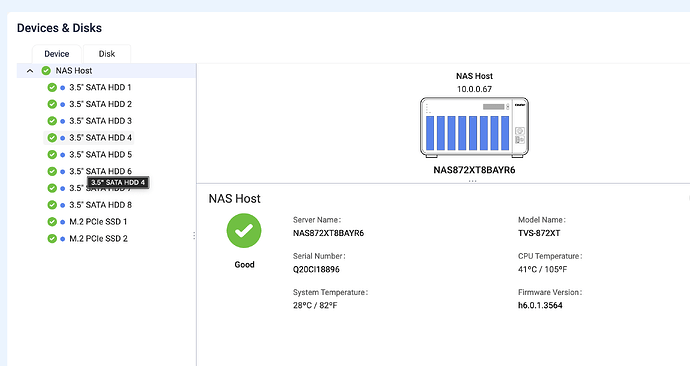Click green status icon beside NAS Host

pyautogui.click(x=46, y=70)
